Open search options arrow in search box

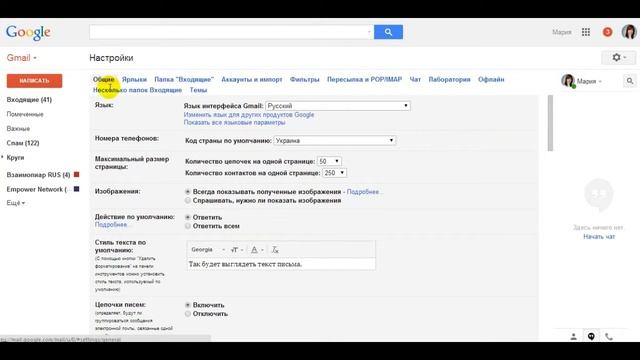click(x=369, y=32)
